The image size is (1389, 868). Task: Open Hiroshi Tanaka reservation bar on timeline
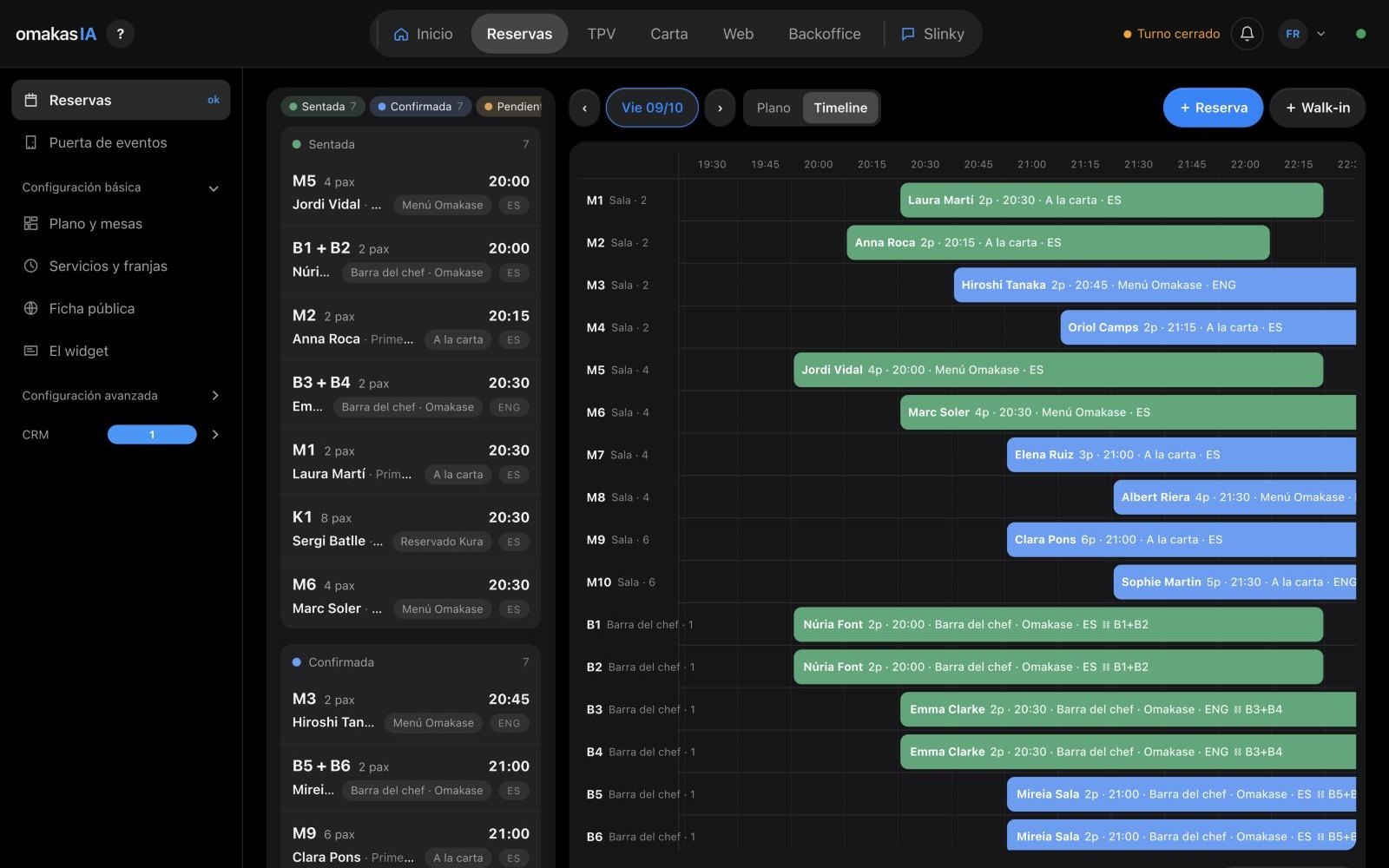point(1155,285)
